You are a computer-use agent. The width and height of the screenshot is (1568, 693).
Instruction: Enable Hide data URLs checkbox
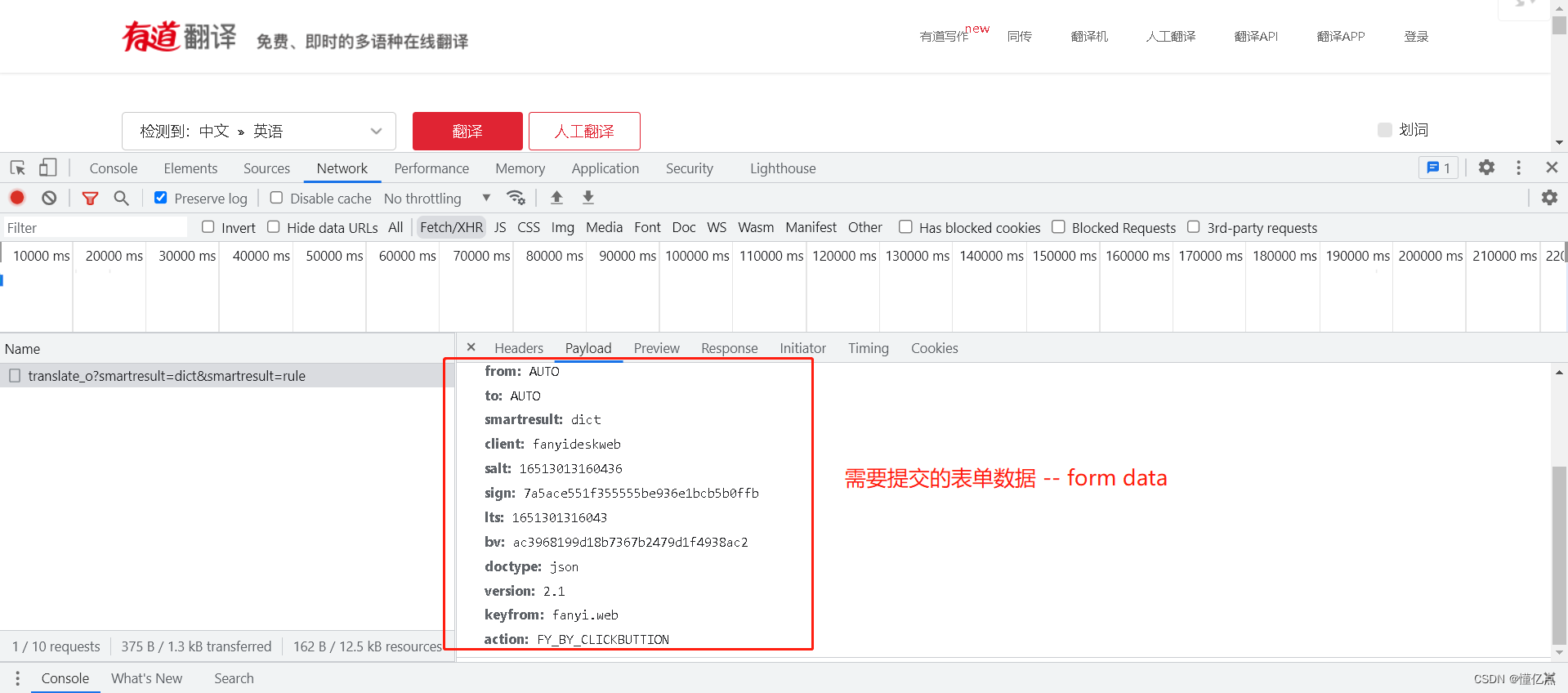[x=274, y=227]
